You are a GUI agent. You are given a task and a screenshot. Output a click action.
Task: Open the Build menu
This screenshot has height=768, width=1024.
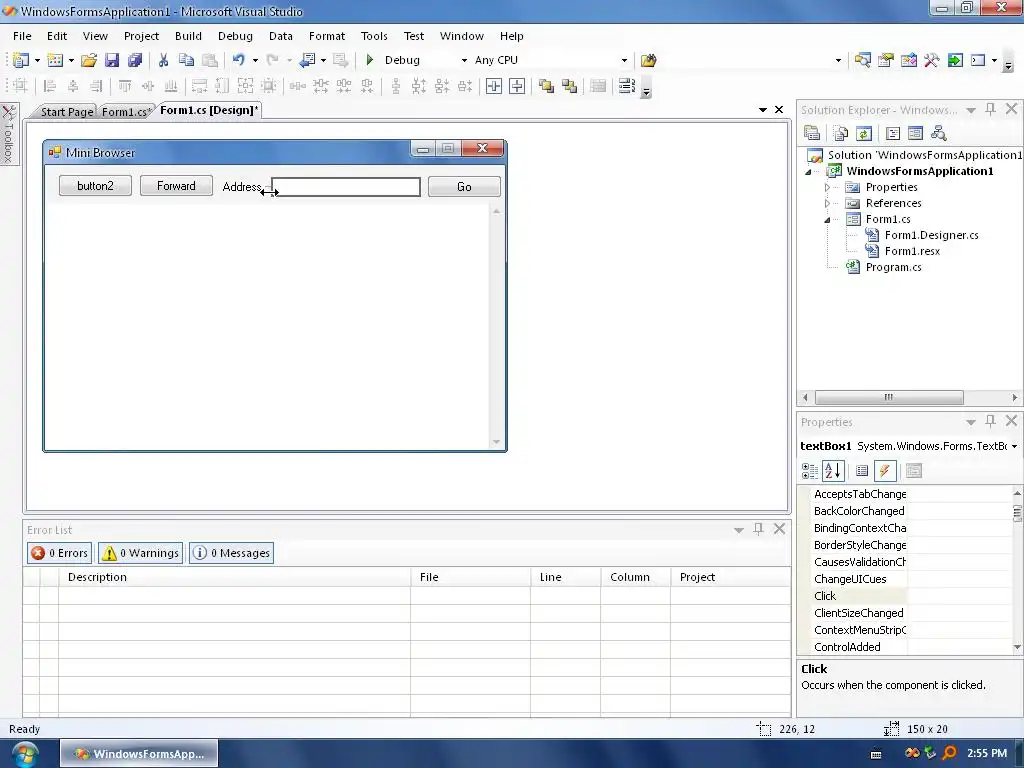[x=188, y=36]
